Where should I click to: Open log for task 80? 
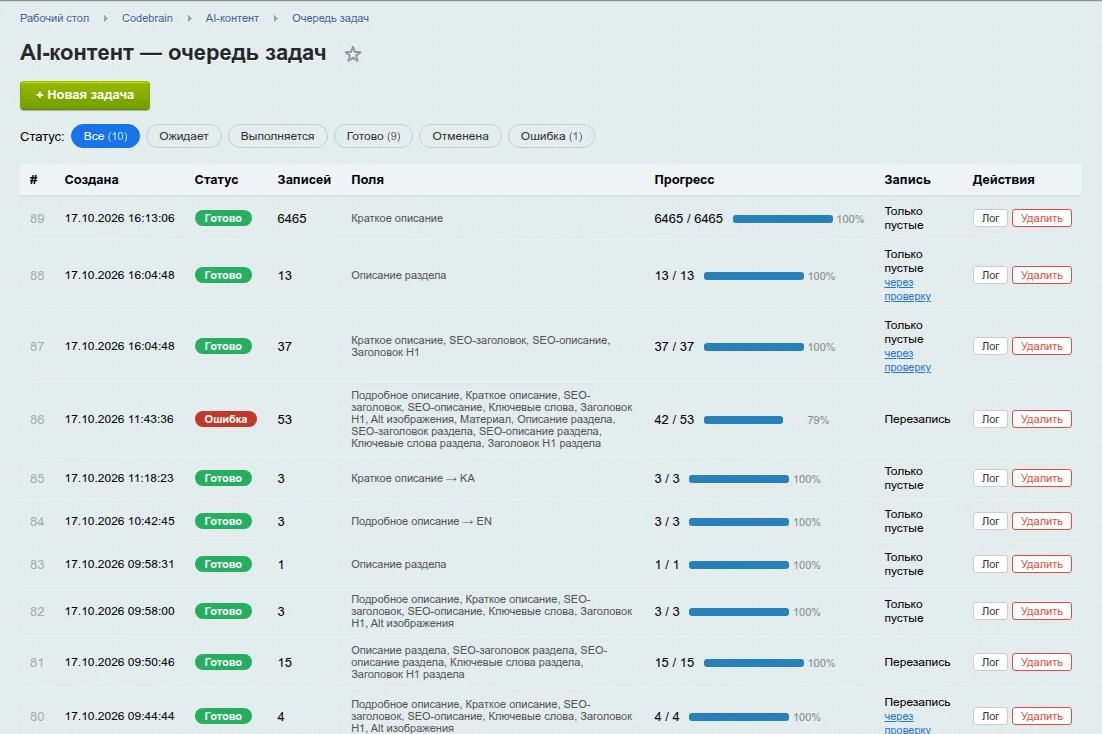pyautogui.click(x=990, y=716)
